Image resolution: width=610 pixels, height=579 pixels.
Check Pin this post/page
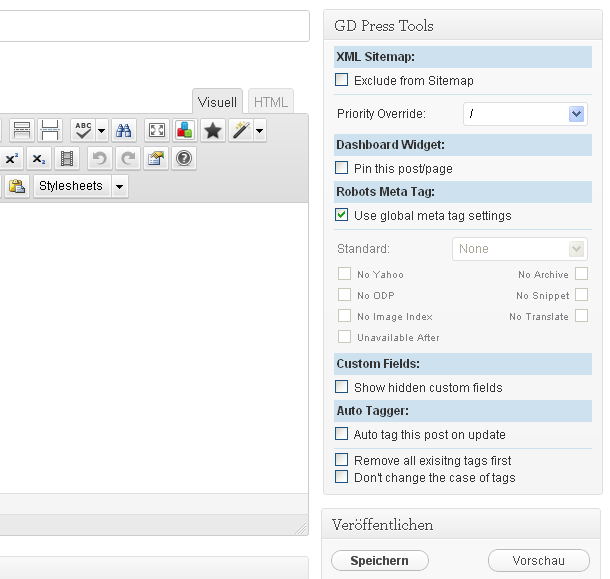pyautogui.click(x=342, y=168)
